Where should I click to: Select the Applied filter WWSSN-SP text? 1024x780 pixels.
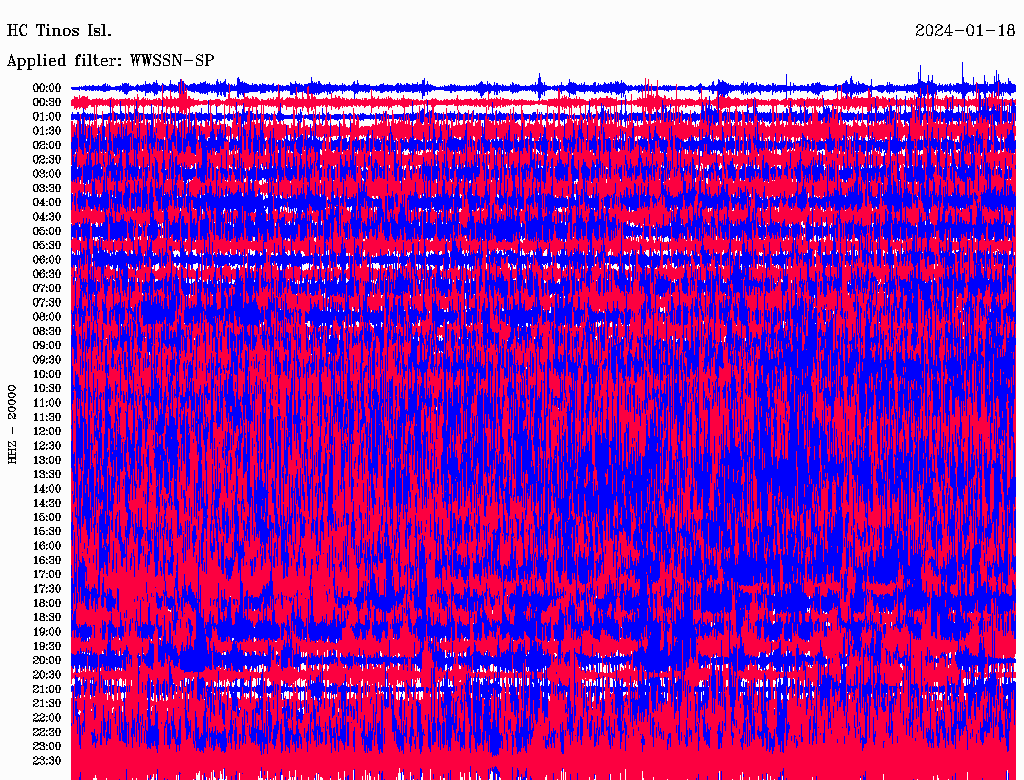point(111,61)
